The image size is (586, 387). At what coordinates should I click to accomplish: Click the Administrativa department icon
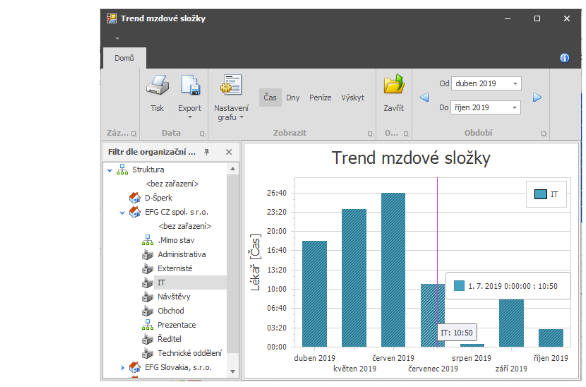click(x=148, y=255)
